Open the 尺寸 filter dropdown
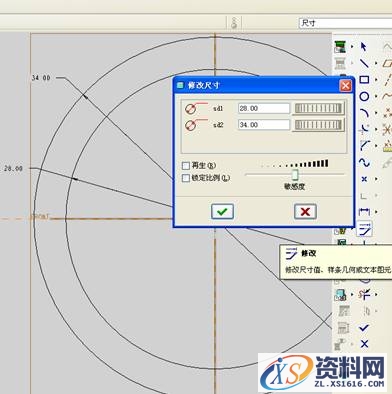This screenshot has height=394, width=392. [x=345, y=23]
